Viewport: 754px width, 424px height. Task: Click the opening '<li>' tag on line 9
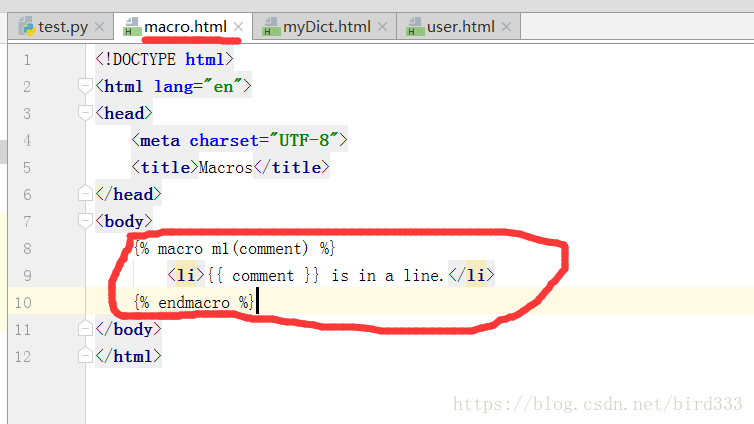click(x=186, y=275)
